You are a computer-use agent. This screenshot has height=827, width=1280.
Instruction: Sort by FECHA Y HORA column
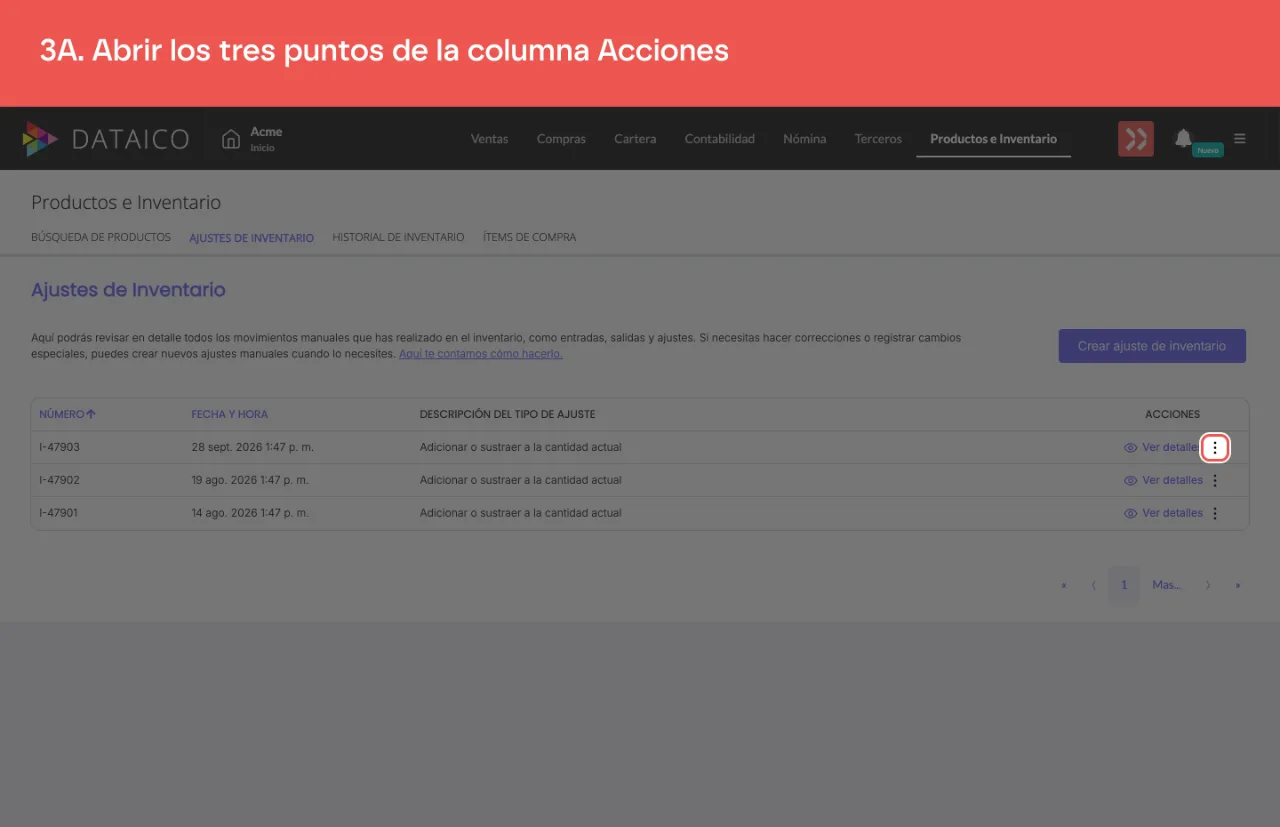click(230, 414)
